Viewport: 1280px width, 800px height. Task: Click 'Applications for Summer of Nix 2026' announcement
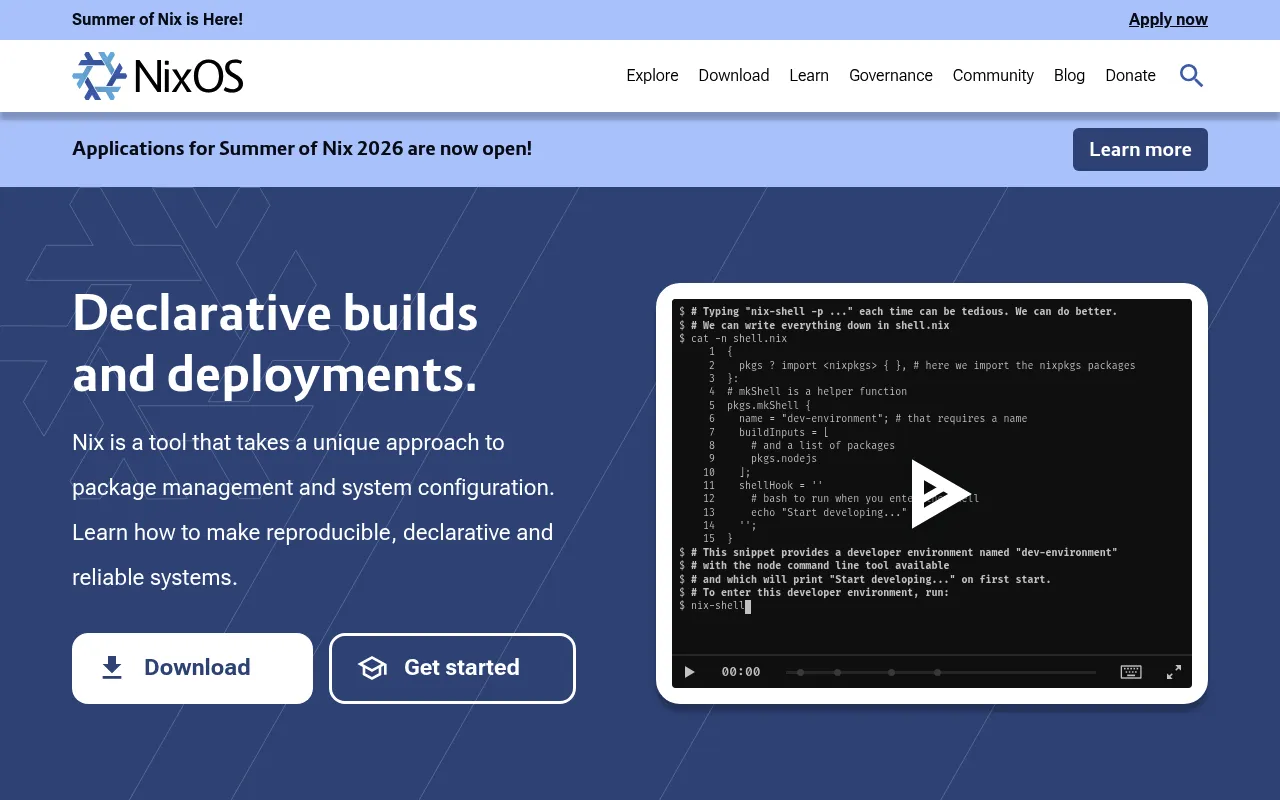302,148
